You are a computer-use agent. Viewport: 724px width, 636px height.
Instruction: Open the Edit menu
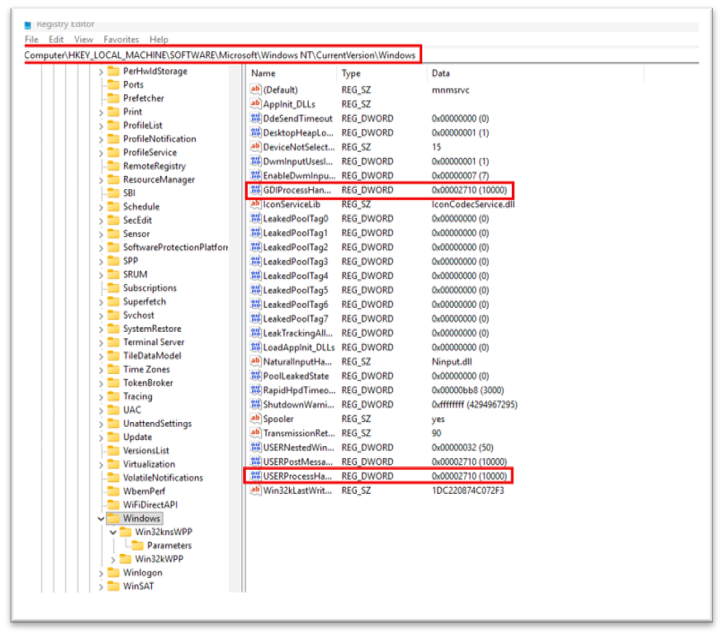point(56,39)
